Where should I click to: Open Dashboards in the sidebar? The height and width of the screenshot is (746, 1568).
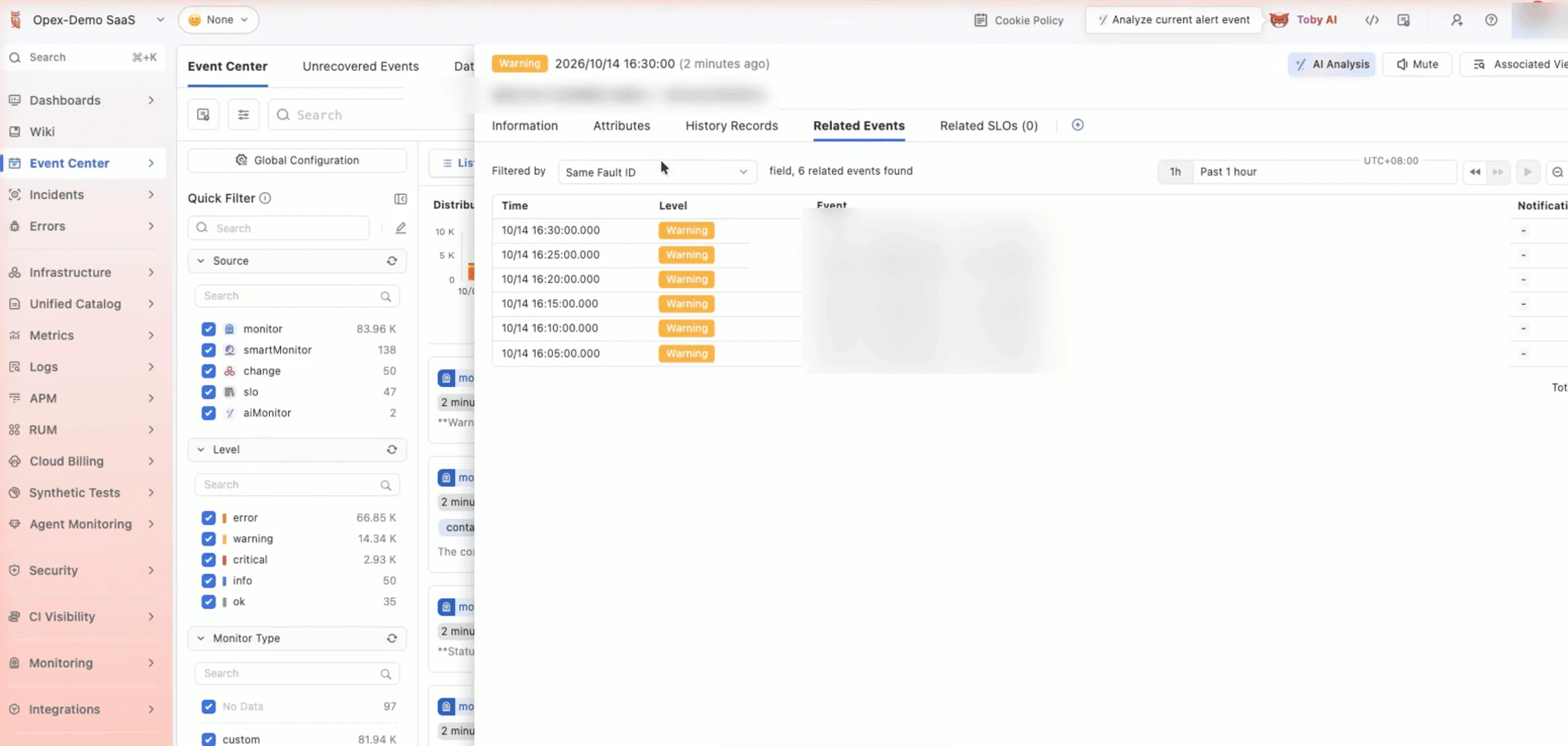pos(83,100)
